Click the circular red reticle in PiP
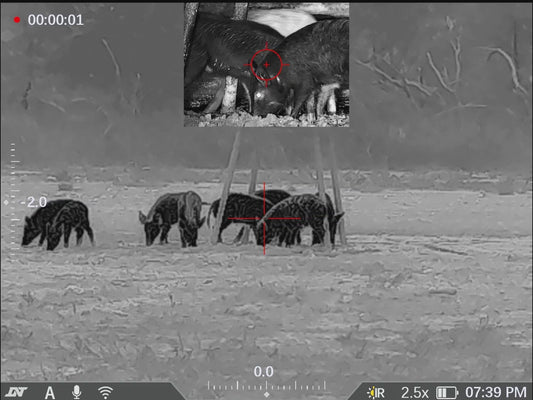Image resolution: width=533 pixels, height=400 pixels. [x=266, y=65]
